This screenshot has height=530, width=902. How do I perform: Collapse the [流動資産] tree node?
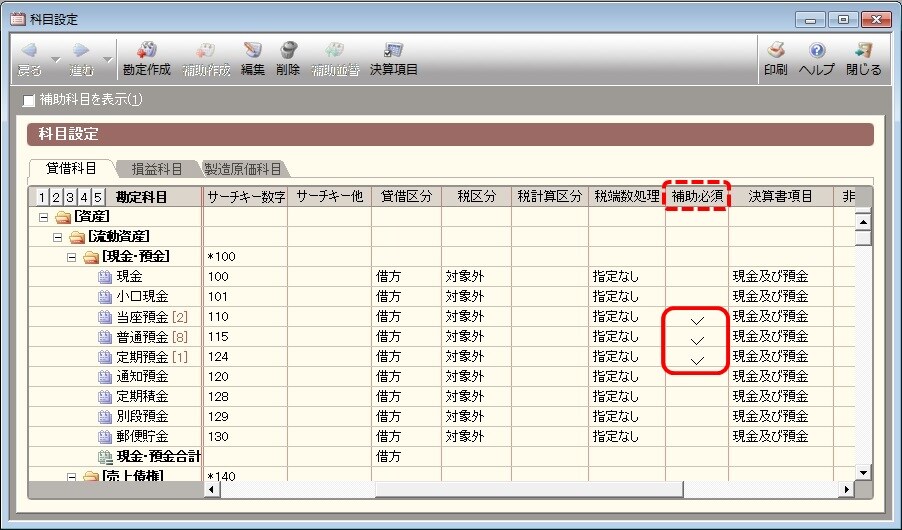(57, 237)
